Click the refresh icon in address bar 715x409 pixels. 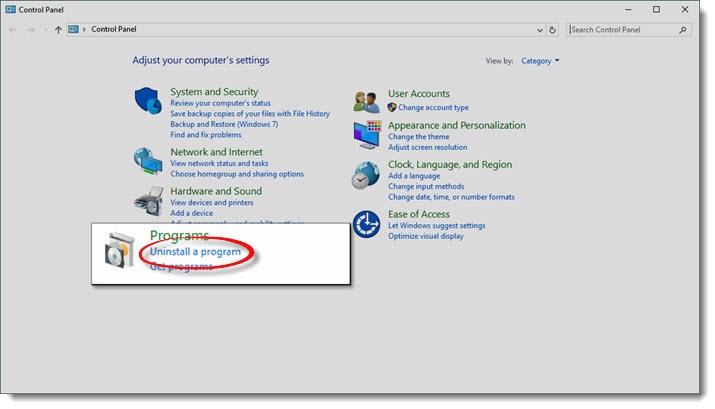click(552, 30)
